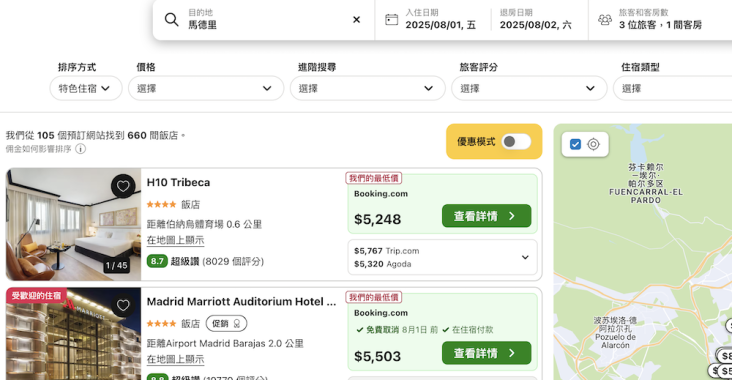Clear the 馬德里 destination with the X
Viewport: 732px width, 380px height.
(x=356, y=20)
